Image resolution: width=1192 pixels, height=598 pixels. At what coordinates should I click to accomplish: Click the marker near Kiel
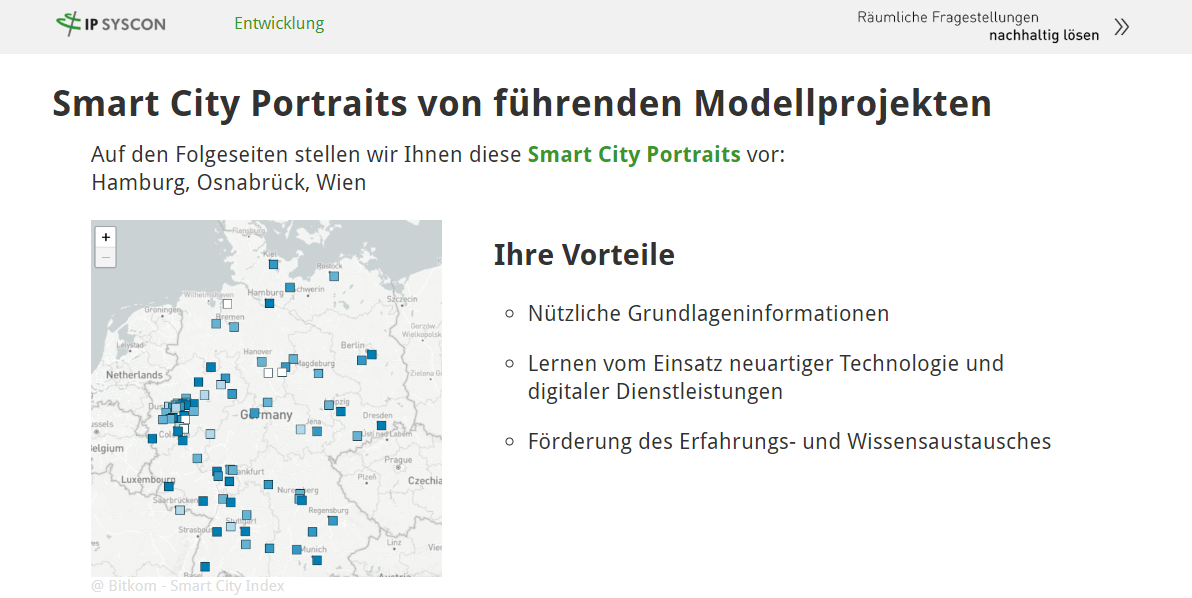point(272,263)
